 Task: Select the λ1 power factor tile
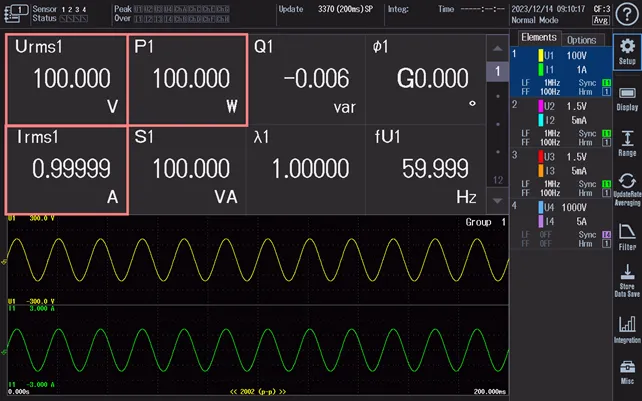306,170
